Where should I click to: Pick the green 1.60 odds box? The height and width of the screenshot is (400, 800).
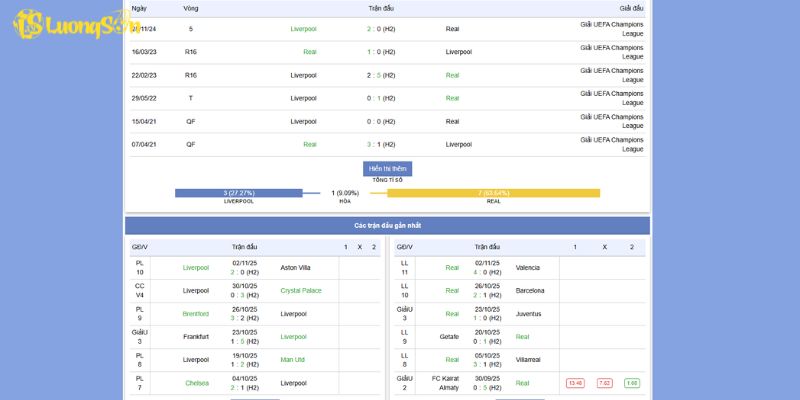(632, 383)
